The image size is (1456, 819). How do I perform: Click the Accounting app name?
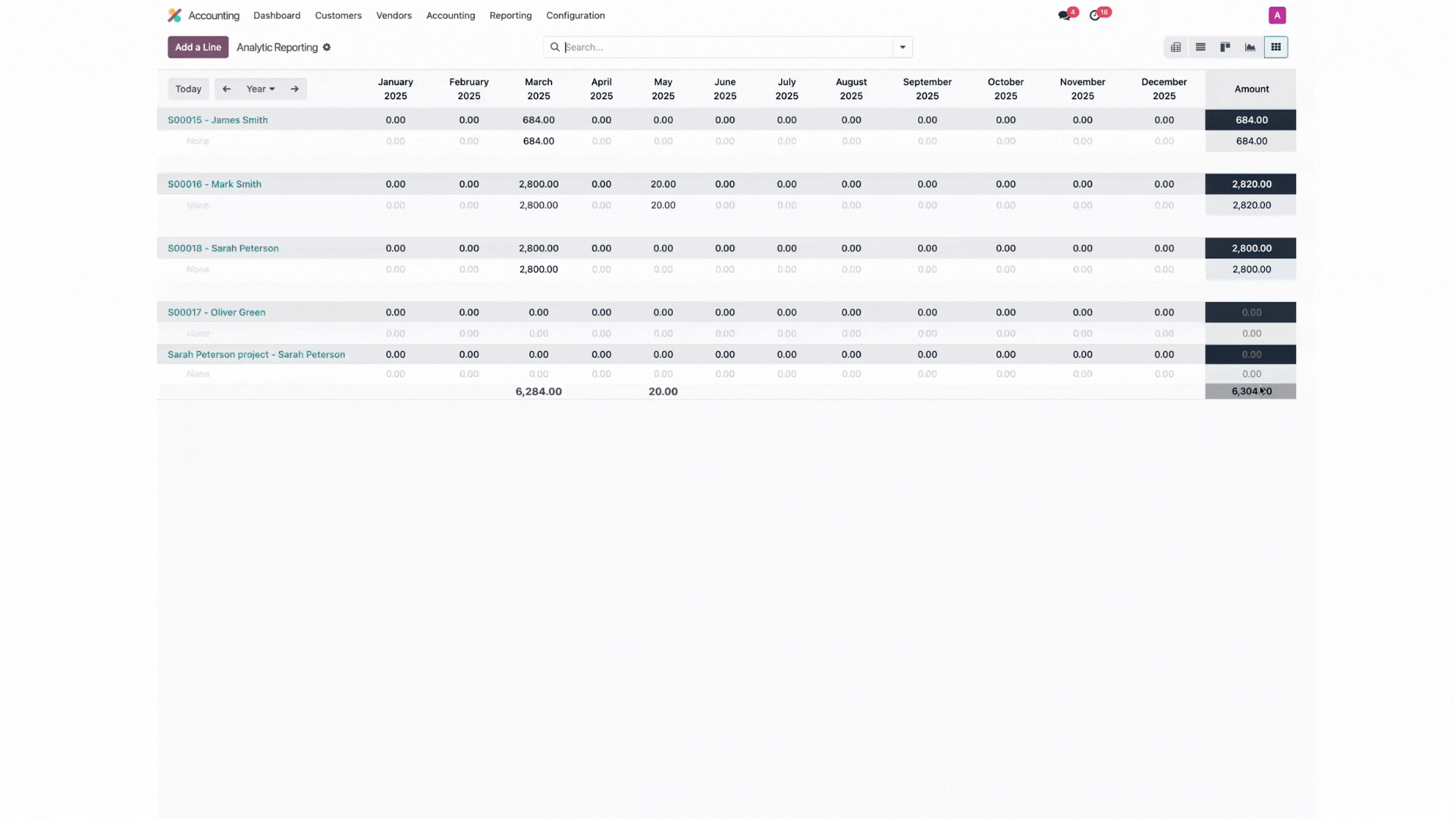pyautogui.click(x=214, y=15)
